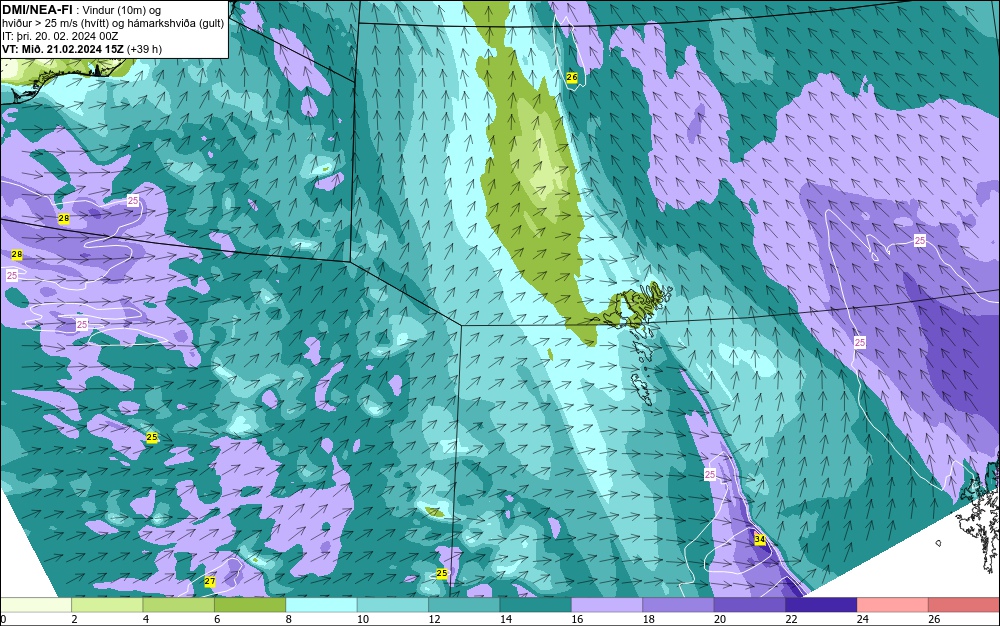The height and width of the screenshot is (626, 1000).
Task: Click the legend tick number 16
Action: (x=577, y=619)
